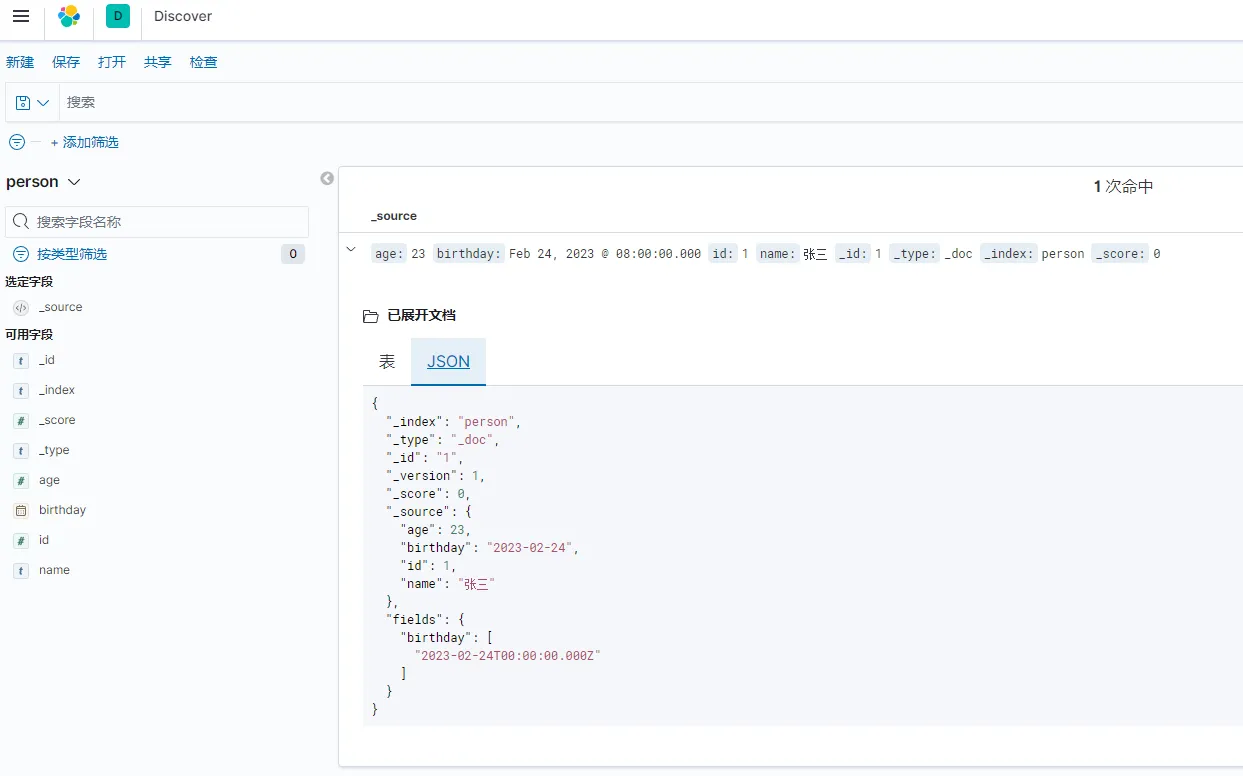Click the birthday date type icon
Screen dimensions: 1243x776
[21, 510]
